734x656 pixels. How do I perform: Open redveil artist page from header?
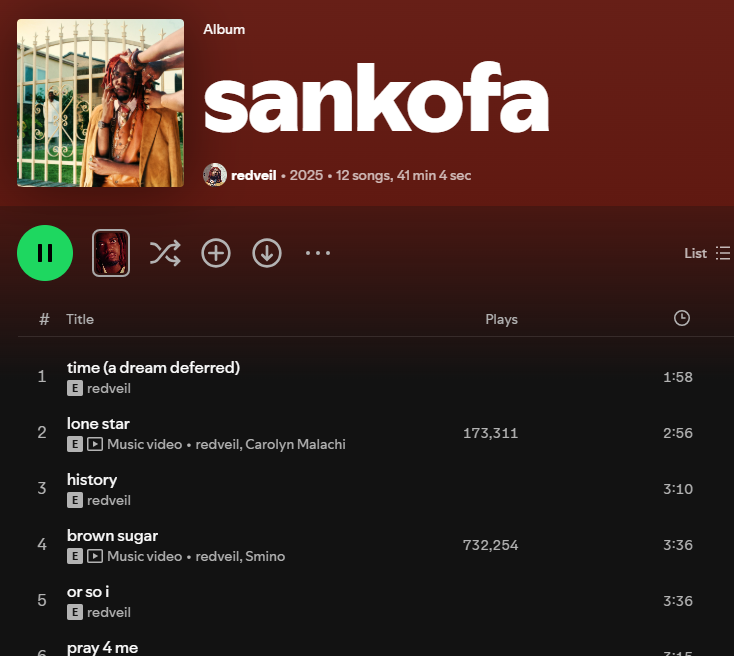pyautogui.click(x=254, y=176)
